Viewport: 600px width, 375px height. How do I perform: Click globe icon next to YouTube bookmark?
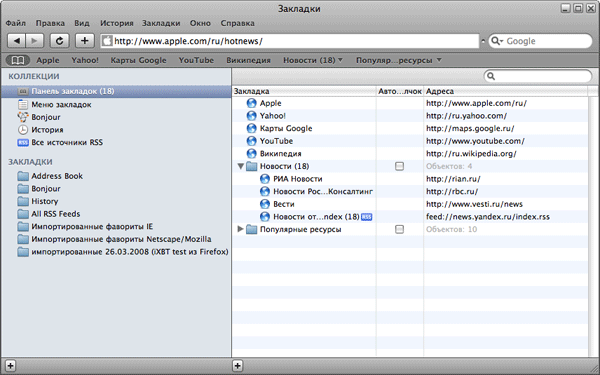click(251, 141)
